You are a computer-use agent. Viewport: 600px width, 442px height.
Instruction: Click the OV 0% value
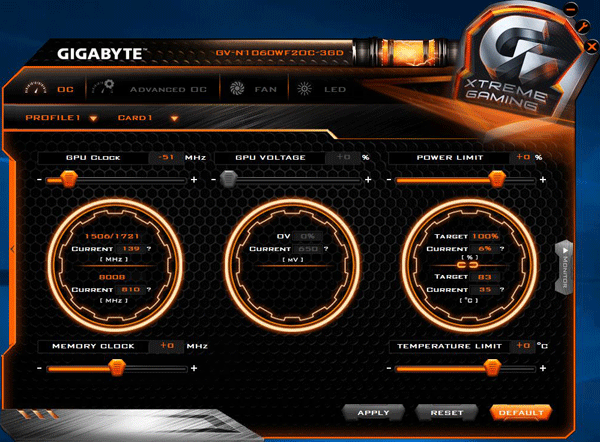(308, 236)
